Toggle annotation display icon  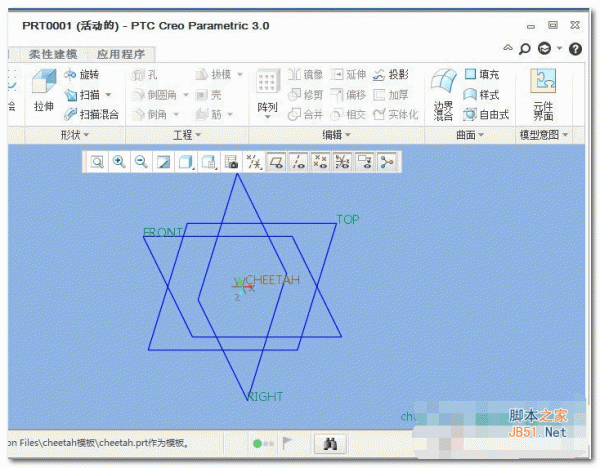pos(365,162)
